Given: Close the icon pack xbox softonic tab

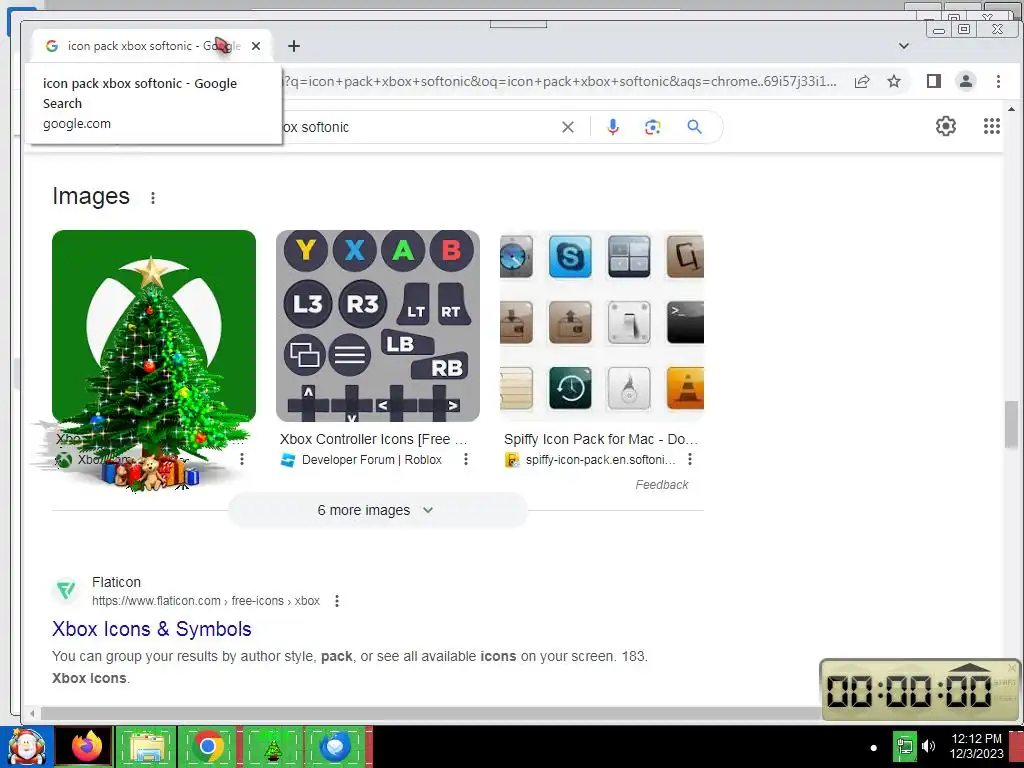Looking at the screenshot, I should (x=256, y=46).
